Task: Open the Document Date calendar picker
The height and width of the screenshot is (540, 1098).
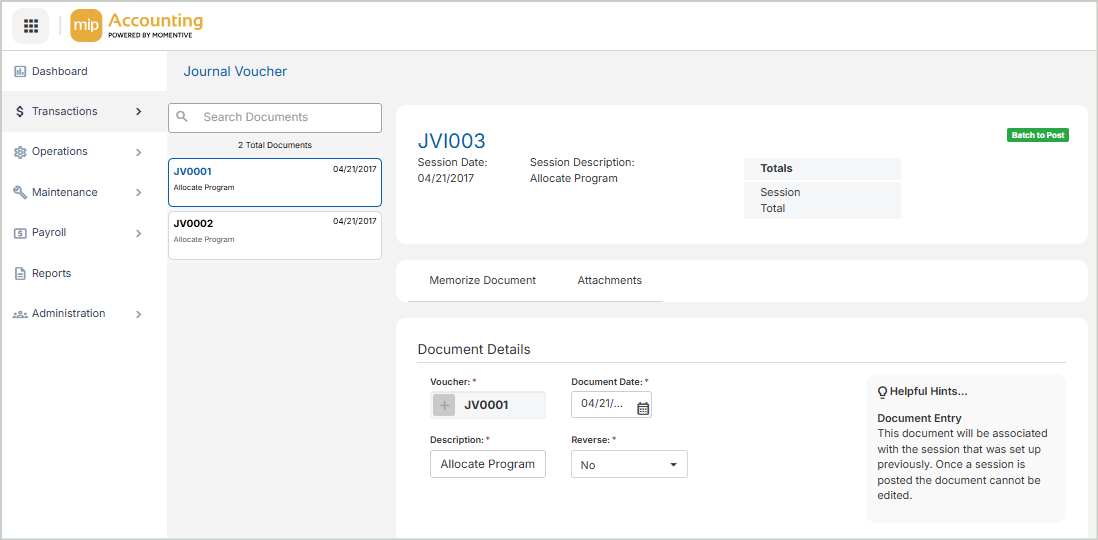Action: [643, 408]
